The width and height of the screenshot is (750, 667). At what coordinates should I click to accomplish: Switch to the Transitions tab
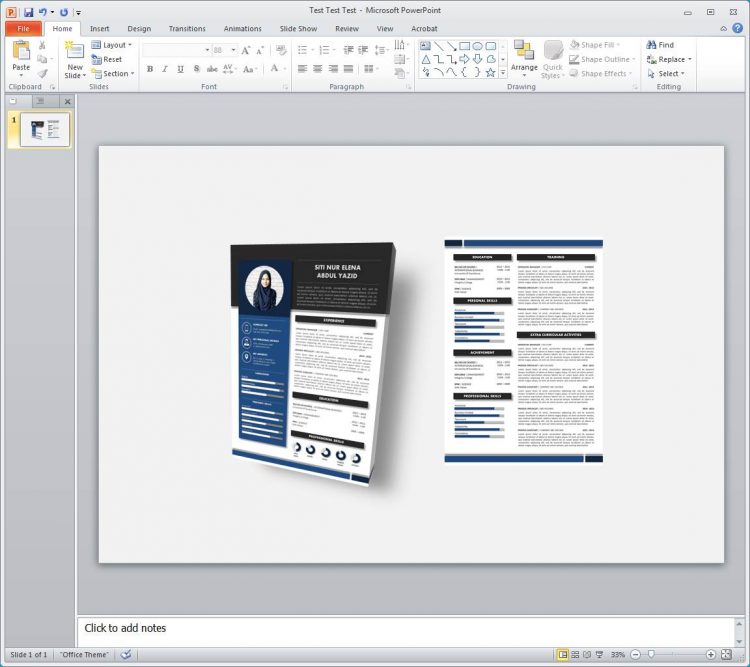187,29
